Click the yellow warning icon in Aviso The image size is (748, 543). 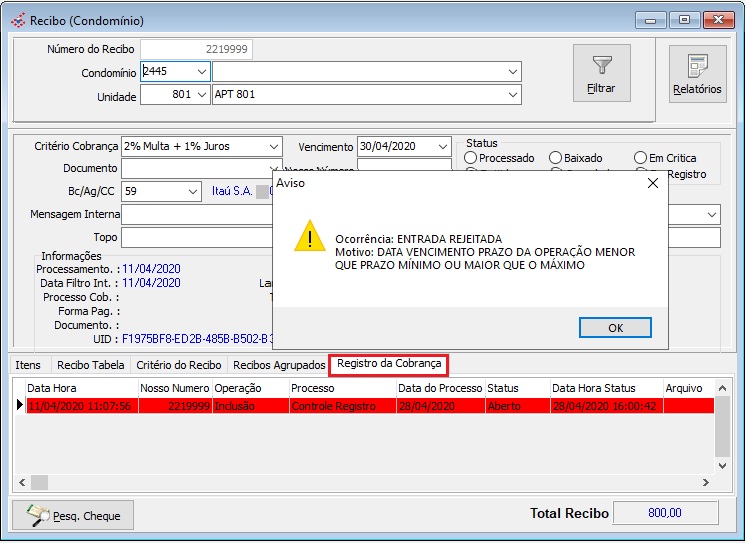310,238
